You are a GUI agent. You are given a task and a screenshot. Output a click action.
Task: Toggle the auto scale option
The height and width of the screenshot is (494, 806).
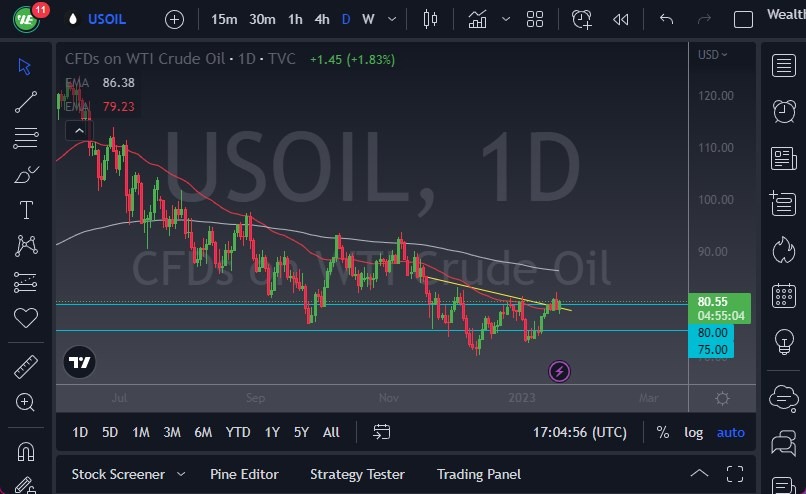click(x=731, y=432)
